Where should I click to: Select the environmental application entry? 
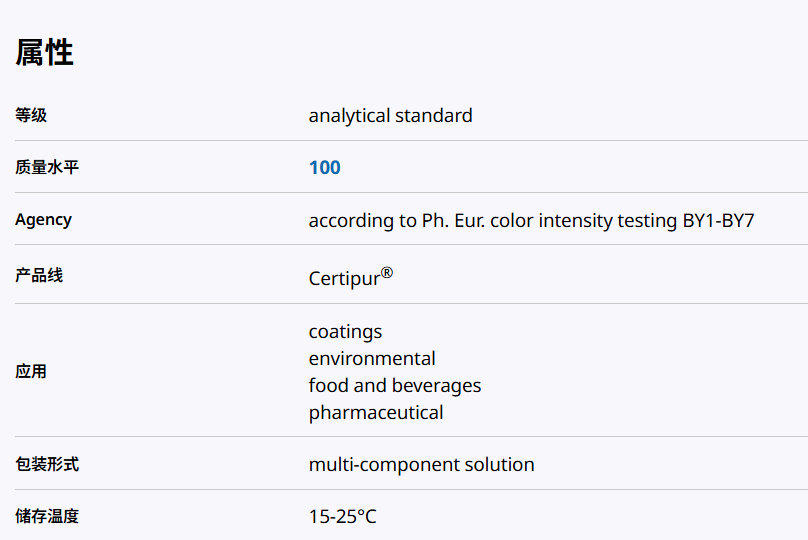pyautogui.click(x=372, y=359)
